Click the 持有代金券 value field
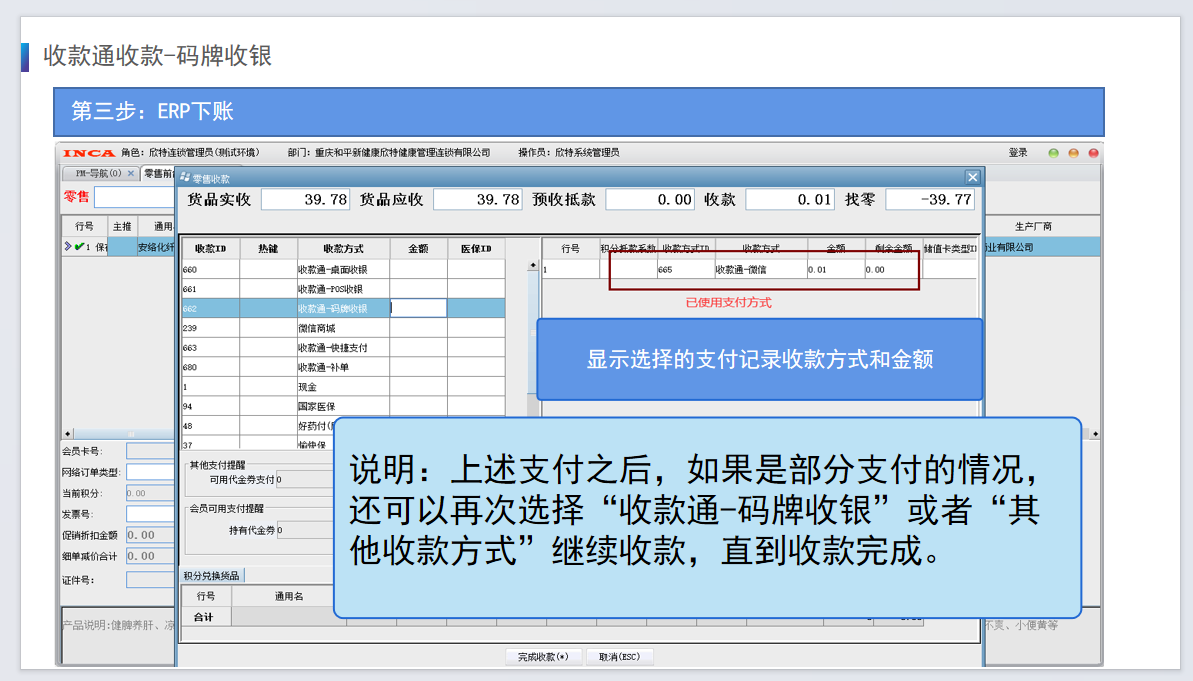Screen dimensions: 1193x681 click(x=305, y=530)
